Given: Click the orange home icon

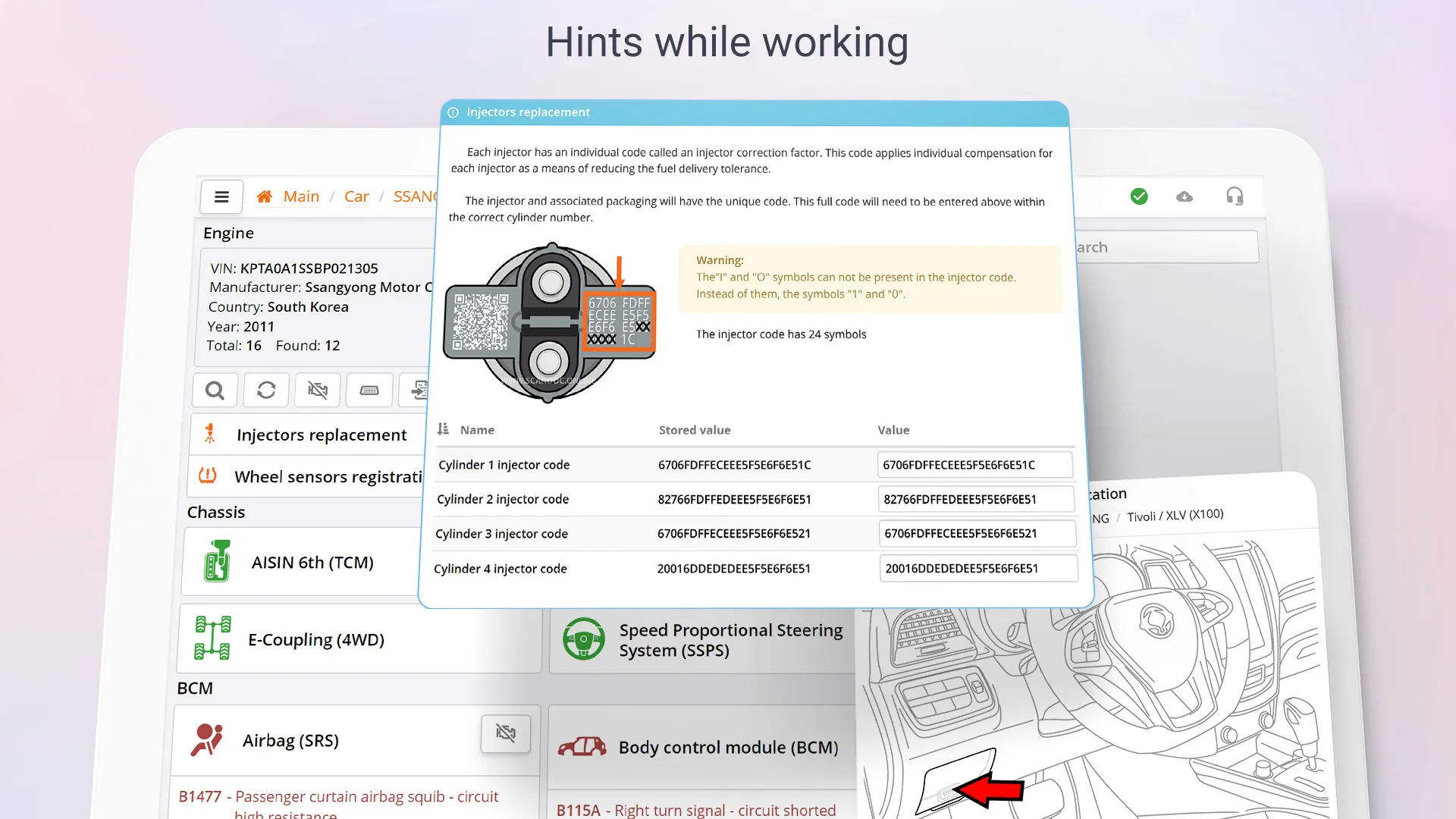Looking at the screenshot, I should [x=265, y=196].
